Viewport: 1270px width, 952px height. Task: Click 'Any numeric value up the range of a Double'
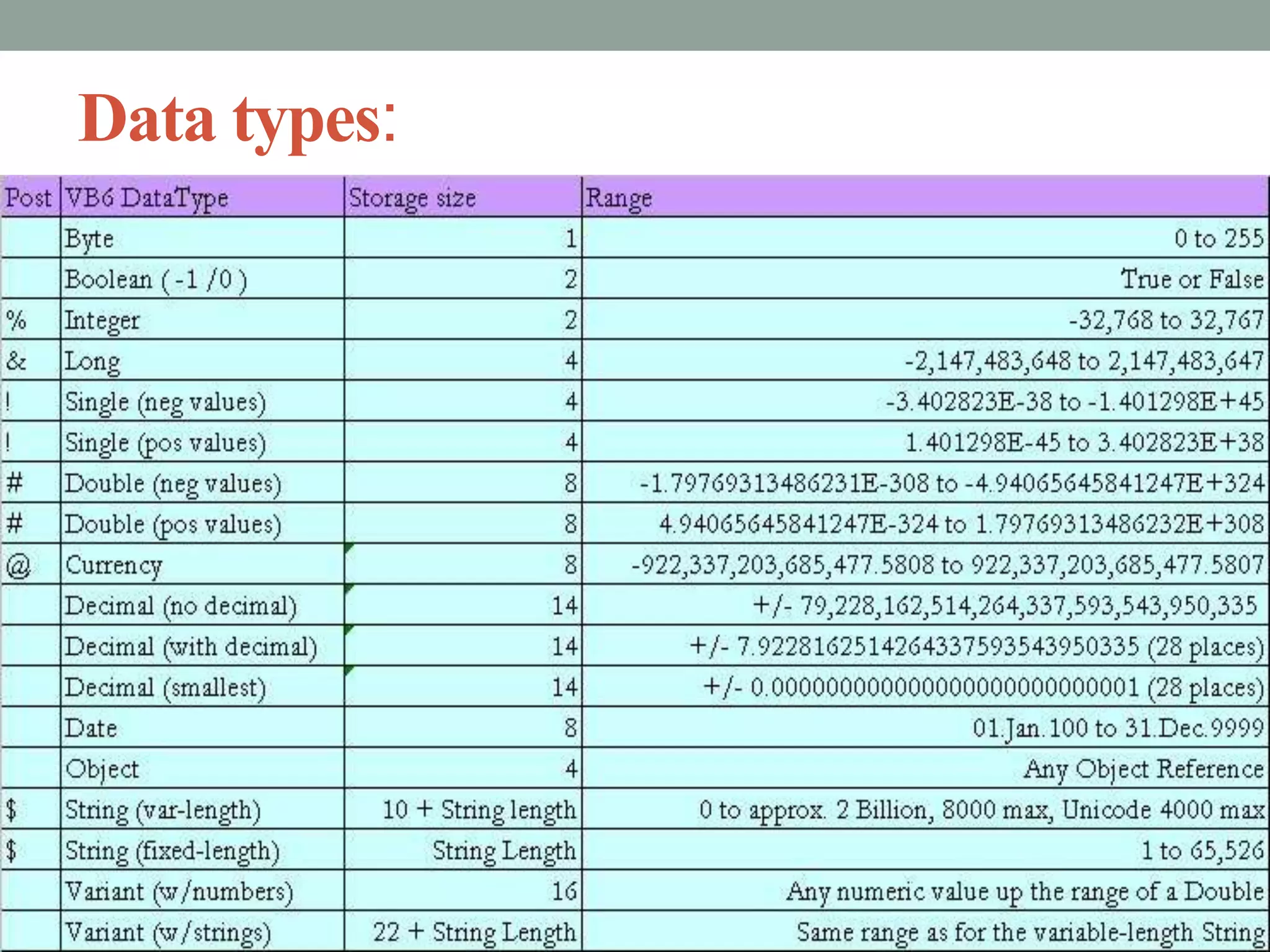[x=1025, y=892]
